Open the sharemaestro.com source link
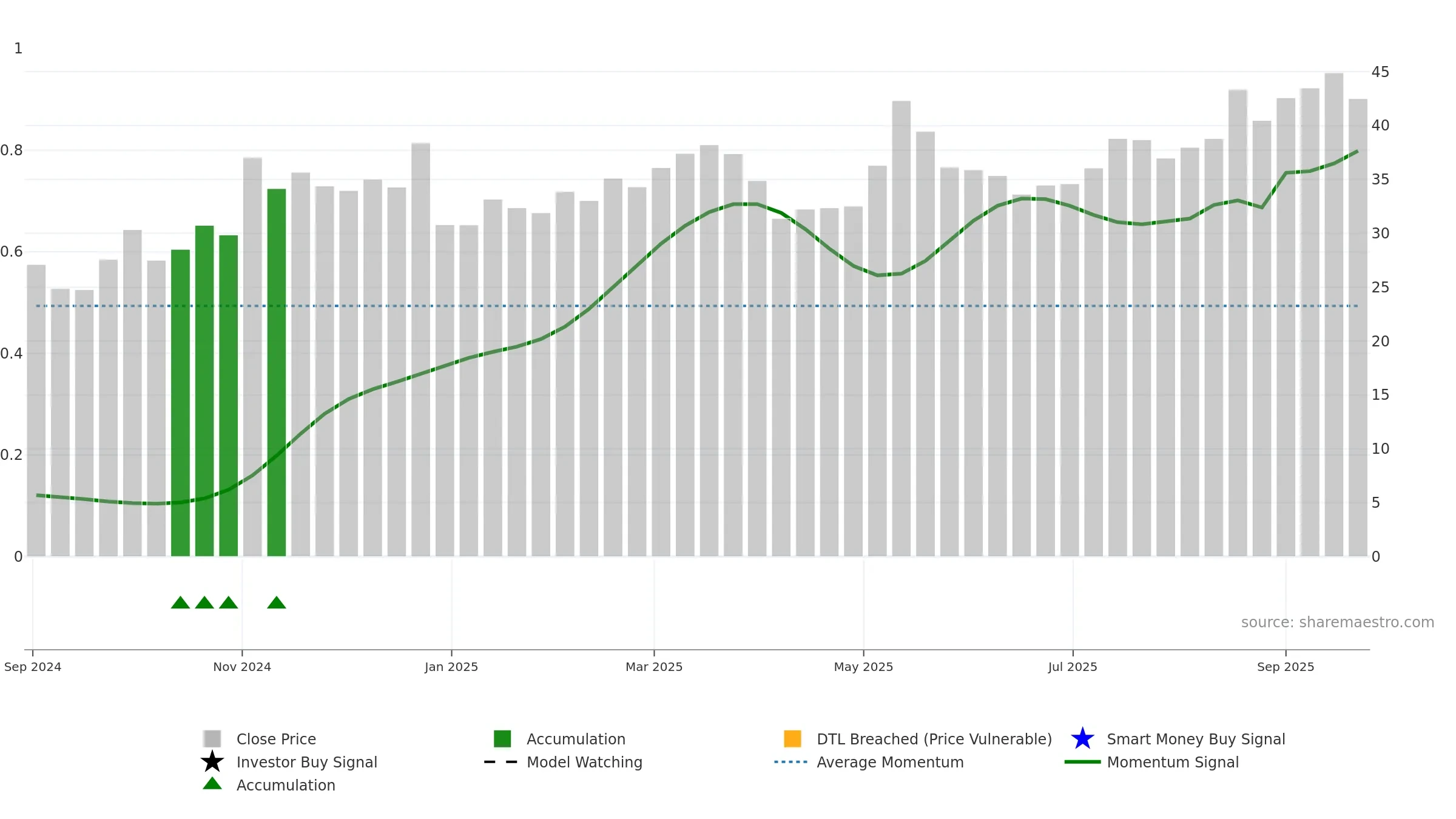Viewport: 1456px width, 819px height. coord(1338,622)
